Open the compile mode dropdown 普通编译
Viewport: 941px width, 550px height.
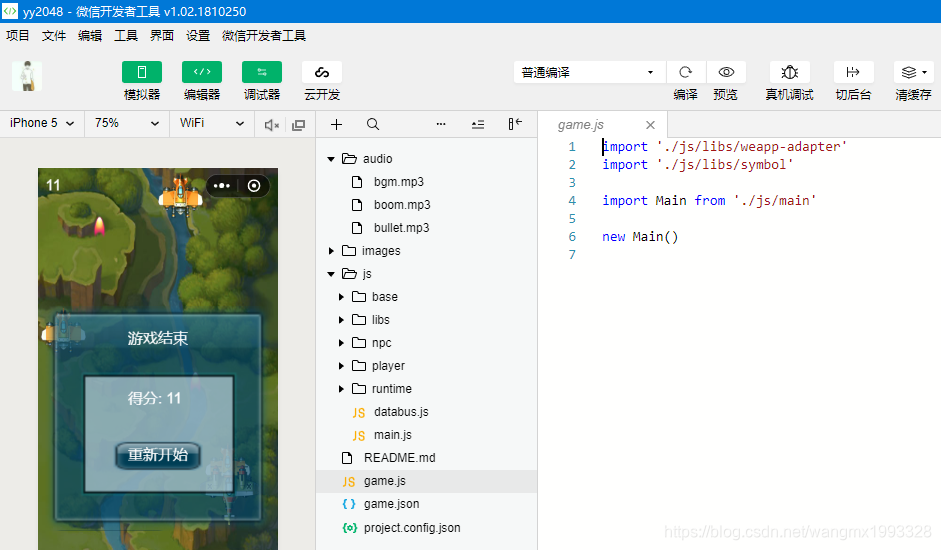589,73
